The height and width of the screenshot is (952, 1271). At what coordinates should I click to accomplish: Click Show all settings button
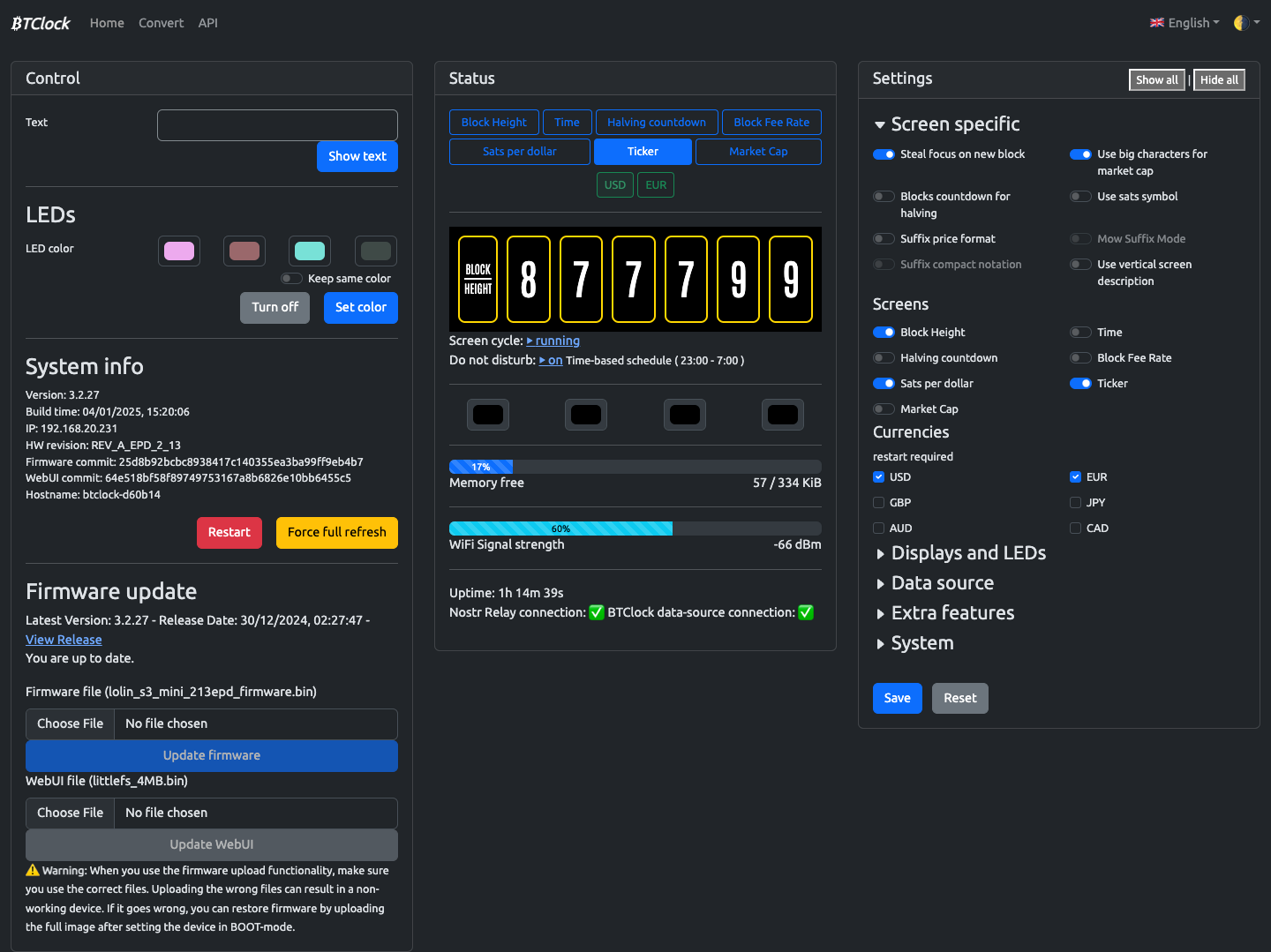tap(1157, 80)
